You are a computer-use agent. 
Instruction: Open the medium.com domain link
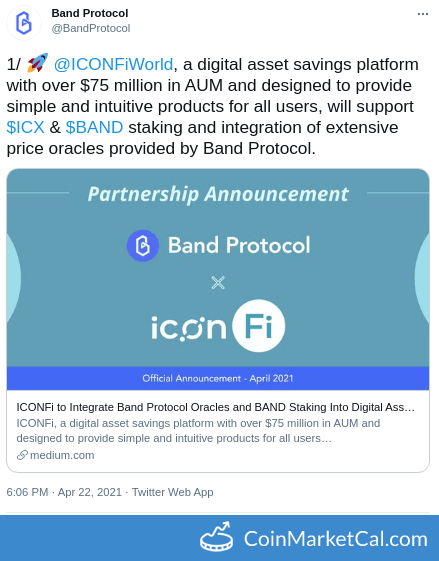pos(62,455)
